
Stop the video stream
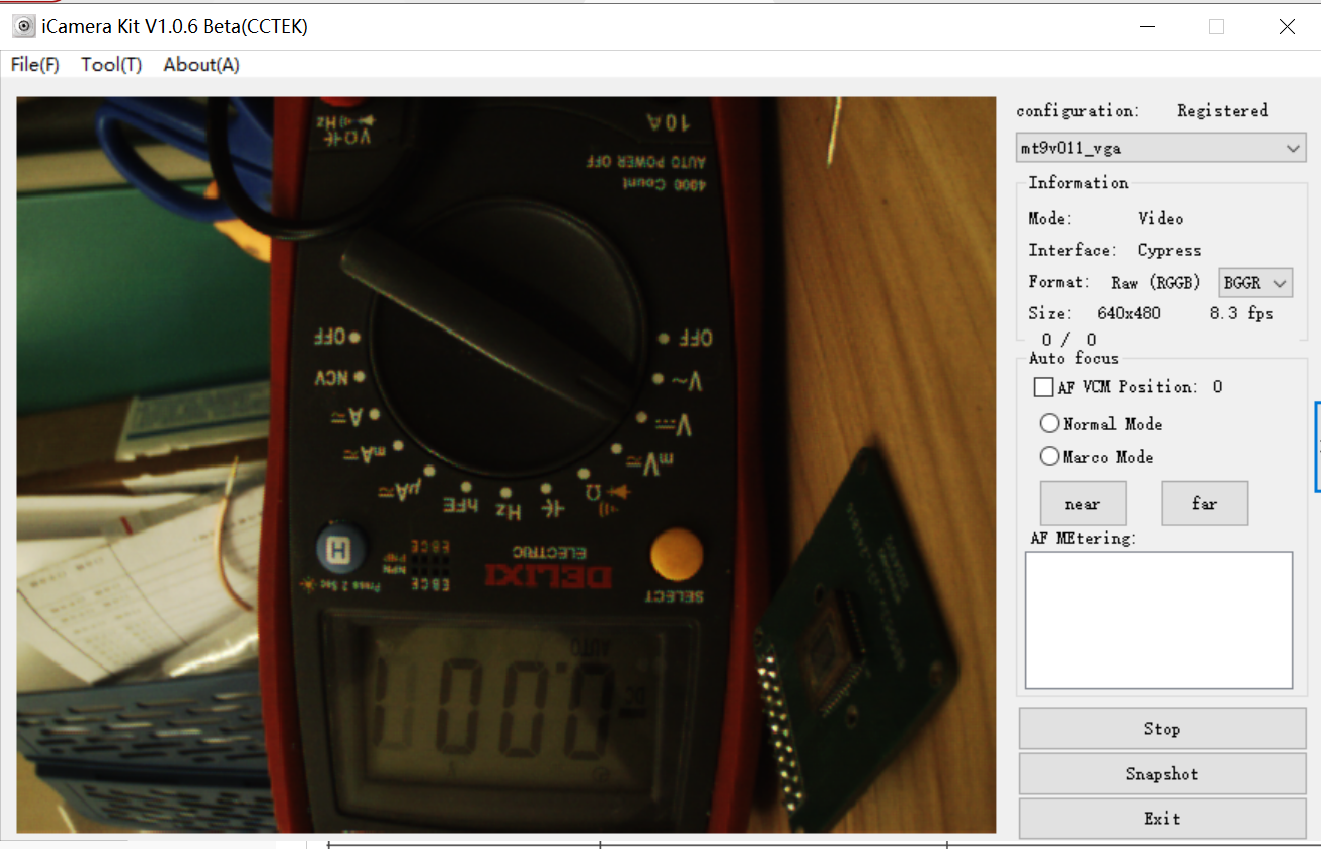[x=1161, y=729]
